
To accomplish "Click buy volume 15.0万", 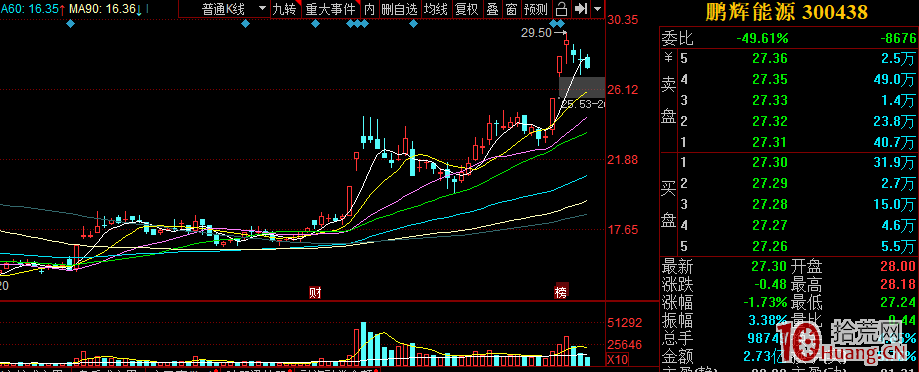I will [x=893, y=204].
